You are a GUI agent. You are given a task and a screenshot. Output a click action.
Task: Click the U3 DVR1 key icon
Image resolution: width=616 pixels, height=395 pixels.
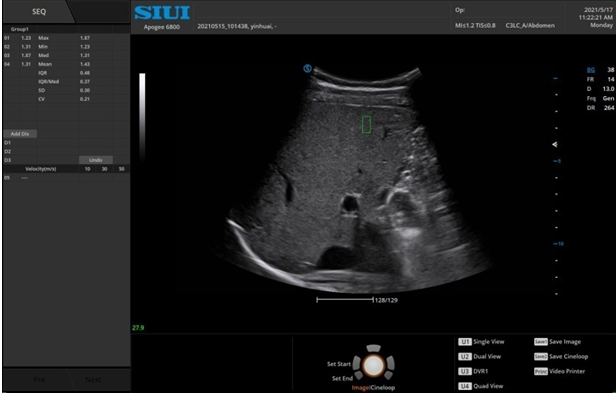pyautogui.click(x=465, y=371)
